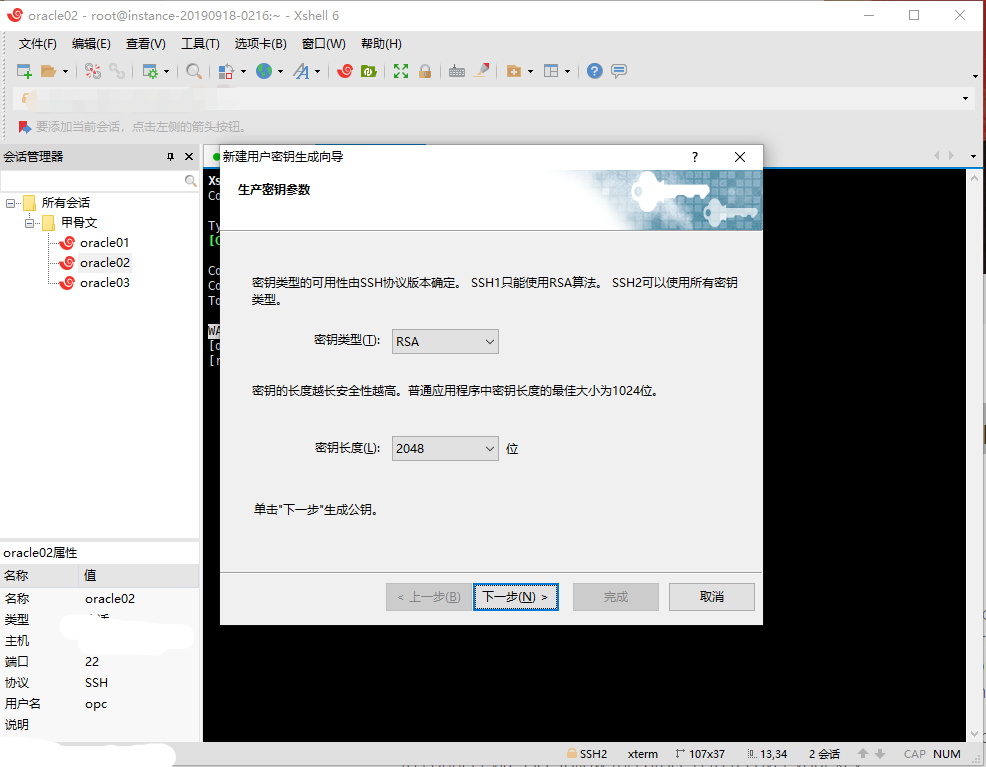Screen dimensions: 986x767
Task: Toggle CAP indicator in status bar
Action: point(914,753)
